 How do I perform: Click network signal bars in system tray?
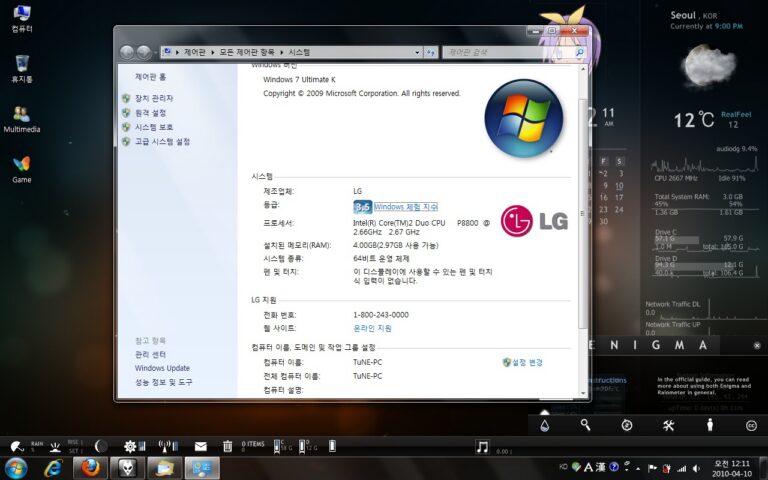[x=681, y=469]
